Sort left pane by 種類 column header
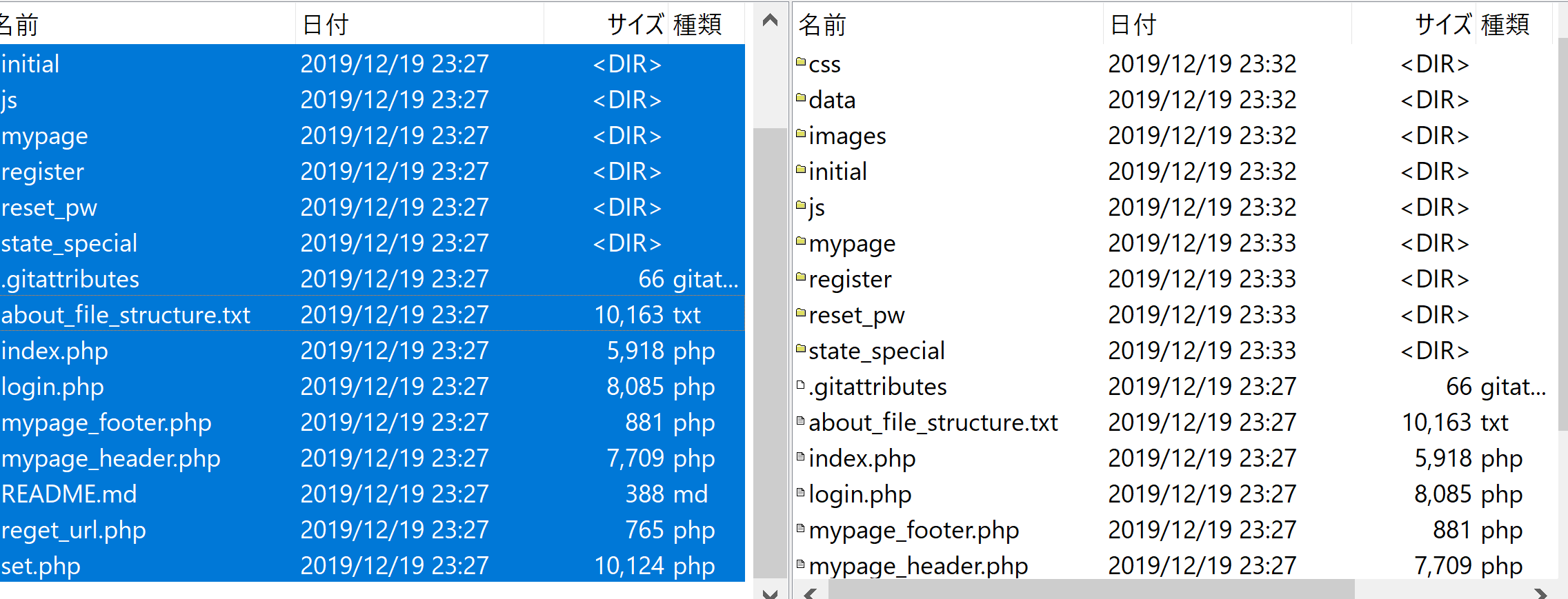This screenshot has width=1568, height=599. pyautogui.click(x=706, y=25)
